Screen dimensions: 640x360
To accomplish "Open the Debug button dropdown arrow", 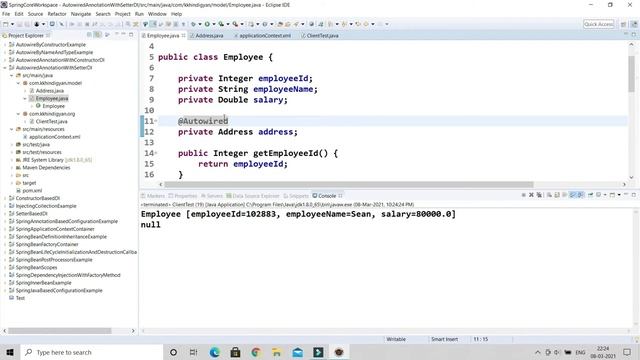I will 200,24.
